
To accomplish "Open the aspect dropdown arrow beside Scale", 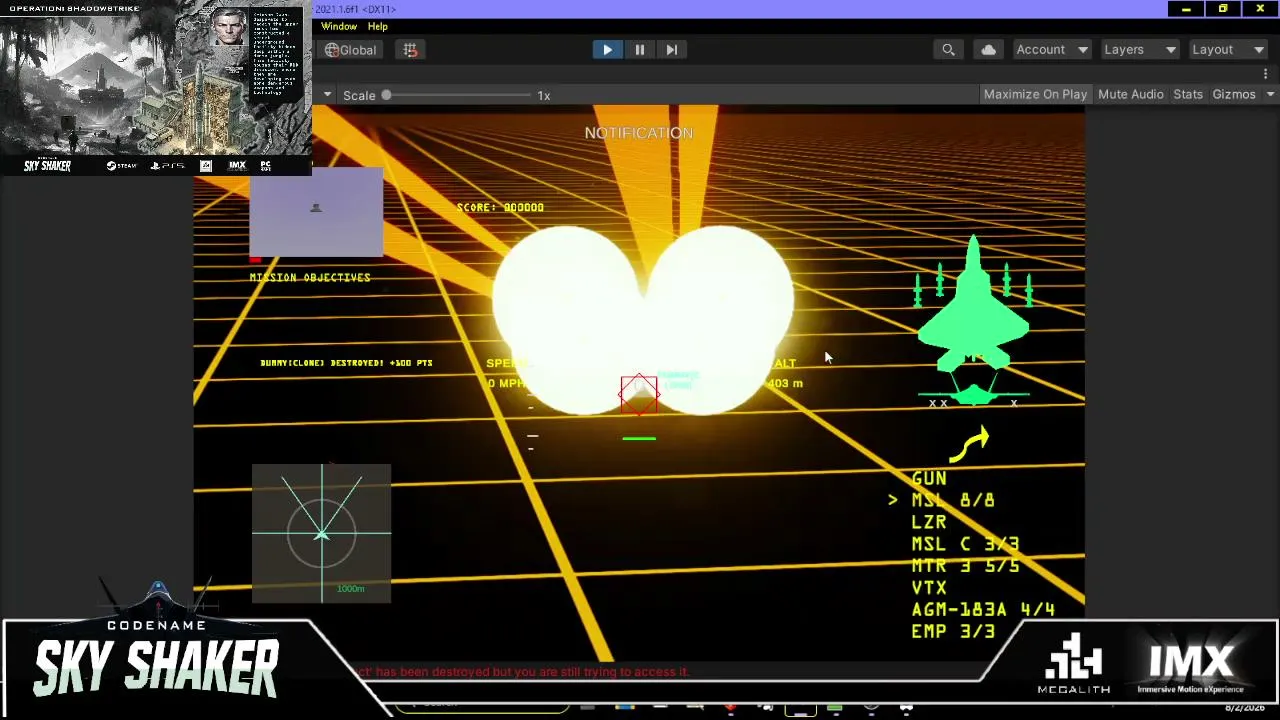I will [x=327, y=95].
